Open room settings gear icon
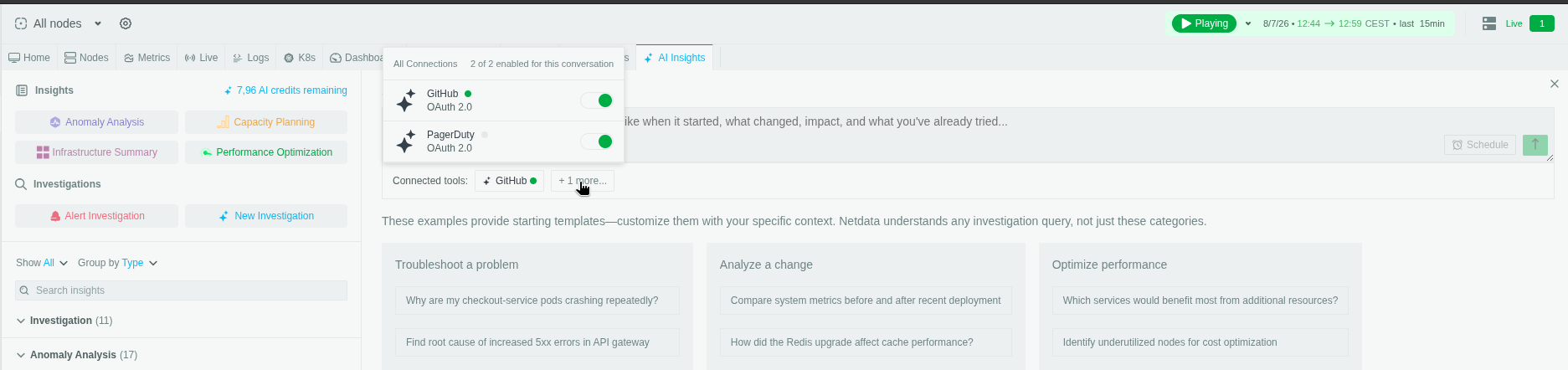 pyautogui.click(x=126, y=23)
